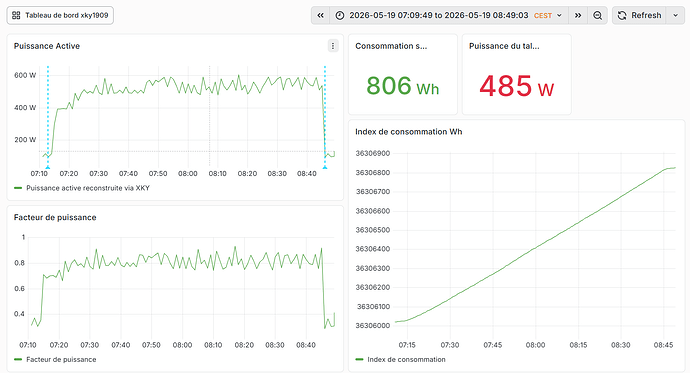Open the Puissance Active panel menu

coord(333,46)
